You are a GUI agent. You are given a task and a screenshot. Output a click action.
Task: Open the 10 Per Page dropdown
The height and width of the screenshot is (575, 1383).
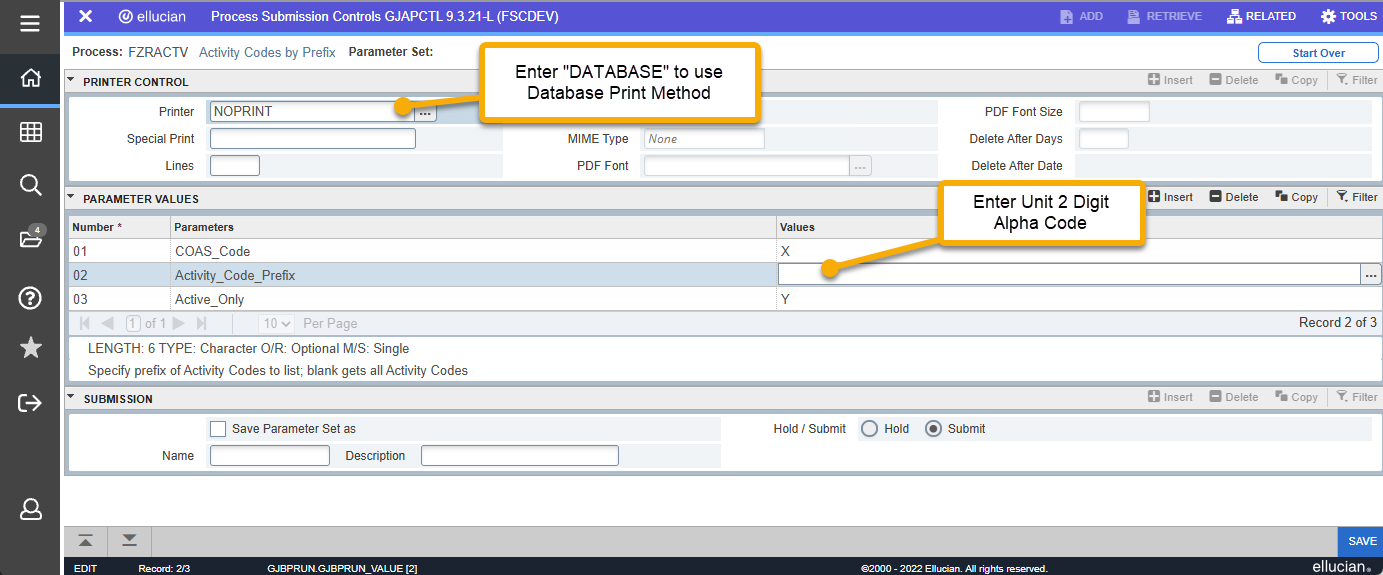pos(276,324)
